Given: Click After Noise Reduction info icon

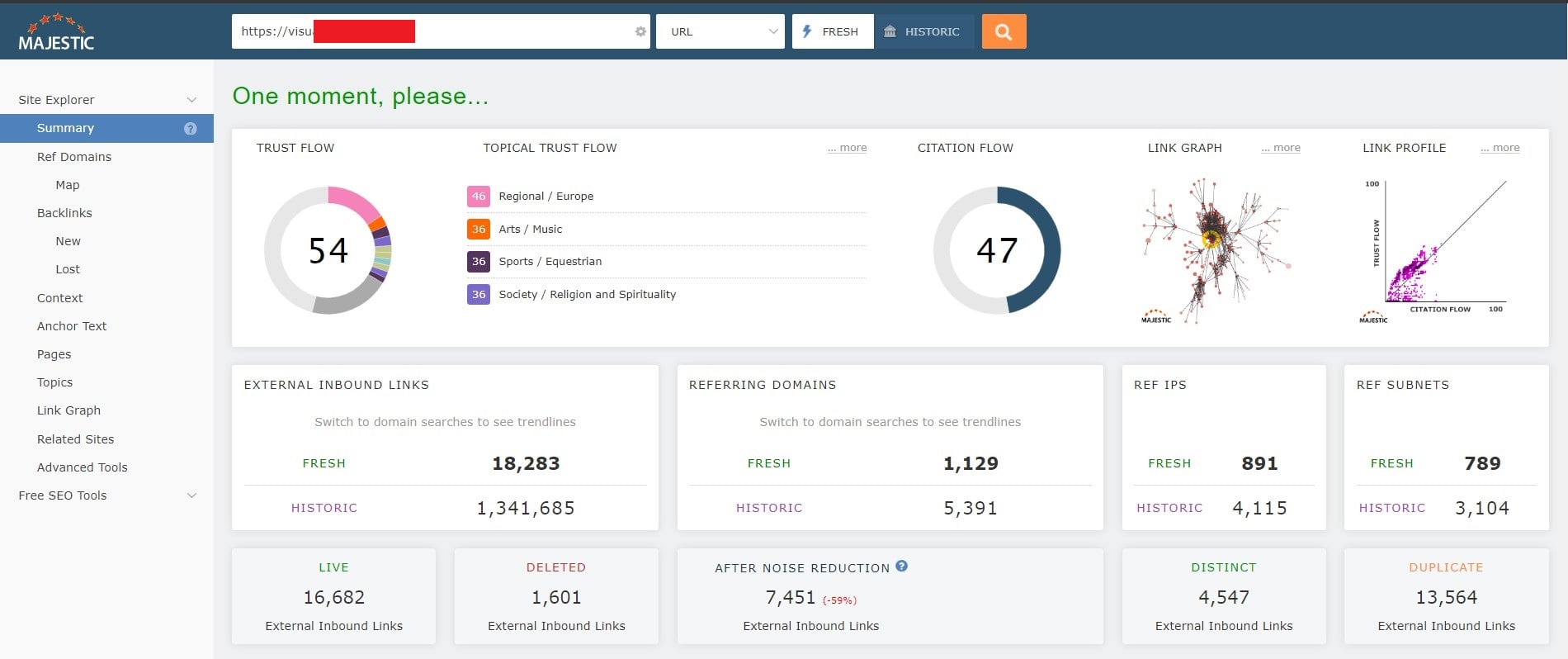Looking at the screenshot, I should (x=901, y=567).
